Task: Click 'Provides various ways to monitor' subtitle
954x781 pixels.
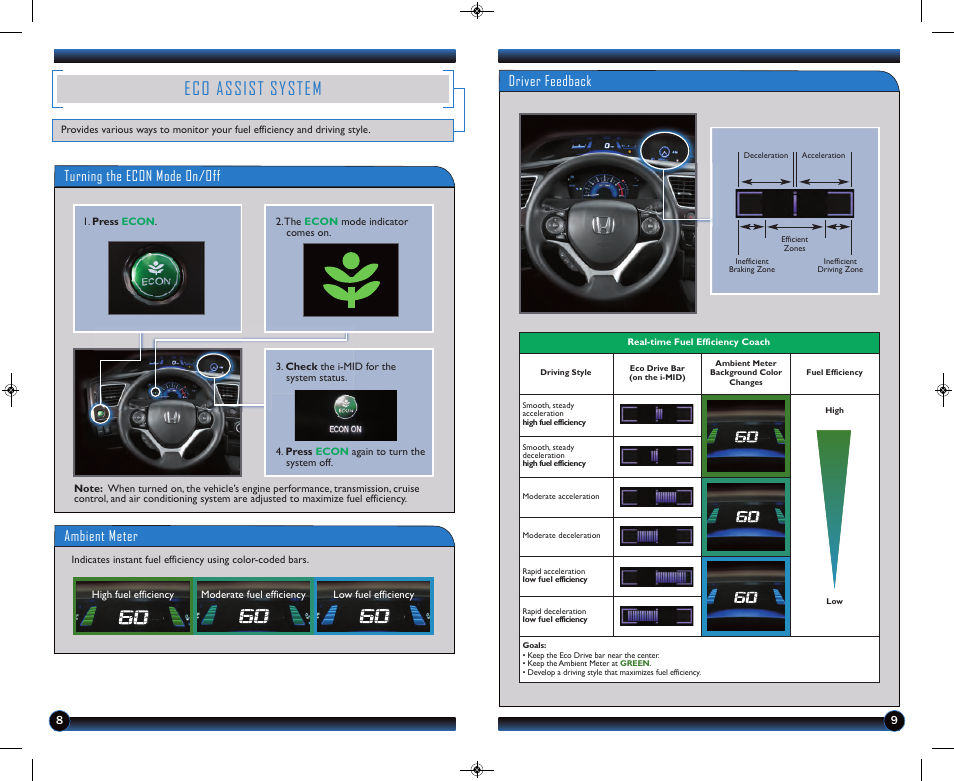Action: pyautogui.click(x=215, y=130)
